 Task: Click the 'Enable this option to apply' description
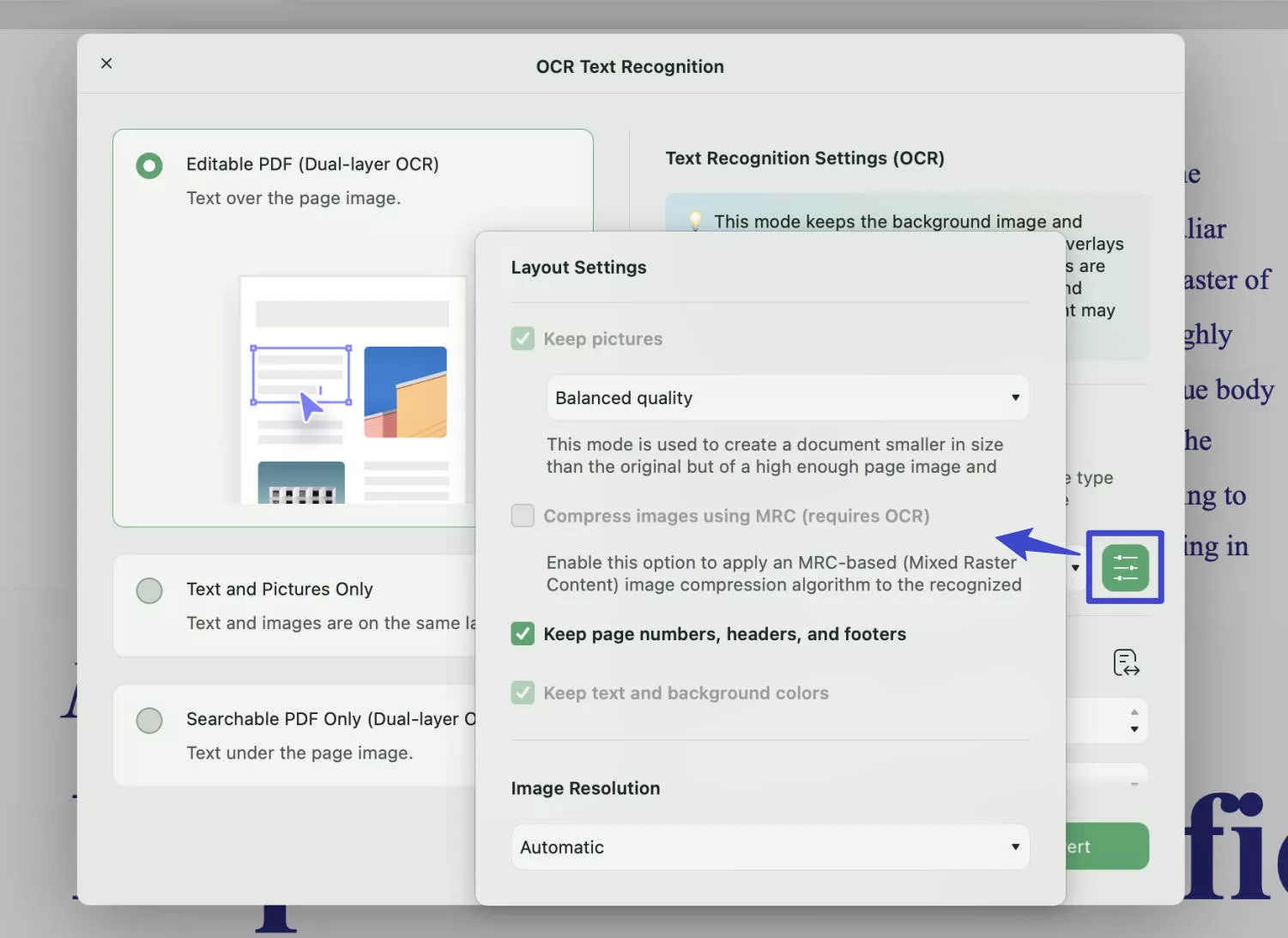tap(784, 574)
